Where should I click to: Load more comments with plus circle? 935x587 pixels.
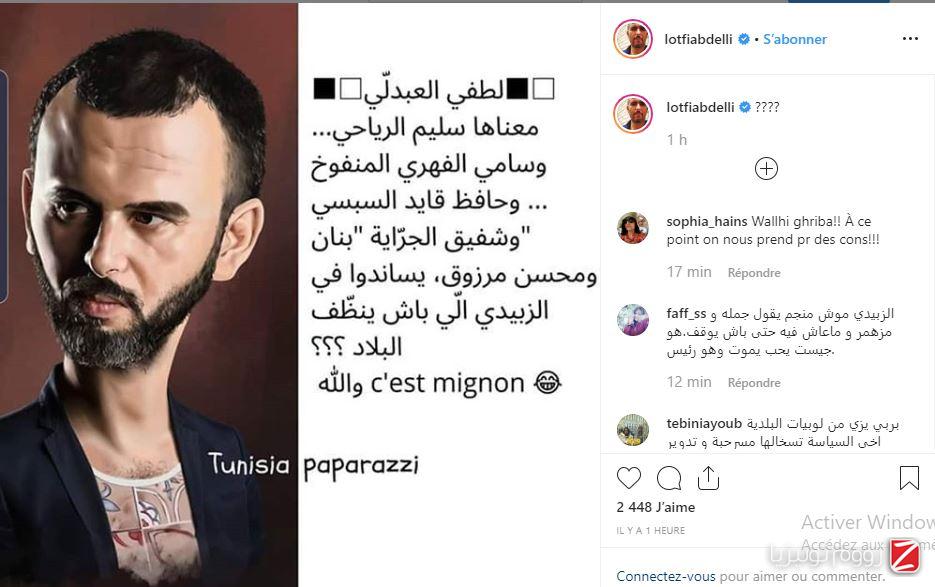click(766, 169)
